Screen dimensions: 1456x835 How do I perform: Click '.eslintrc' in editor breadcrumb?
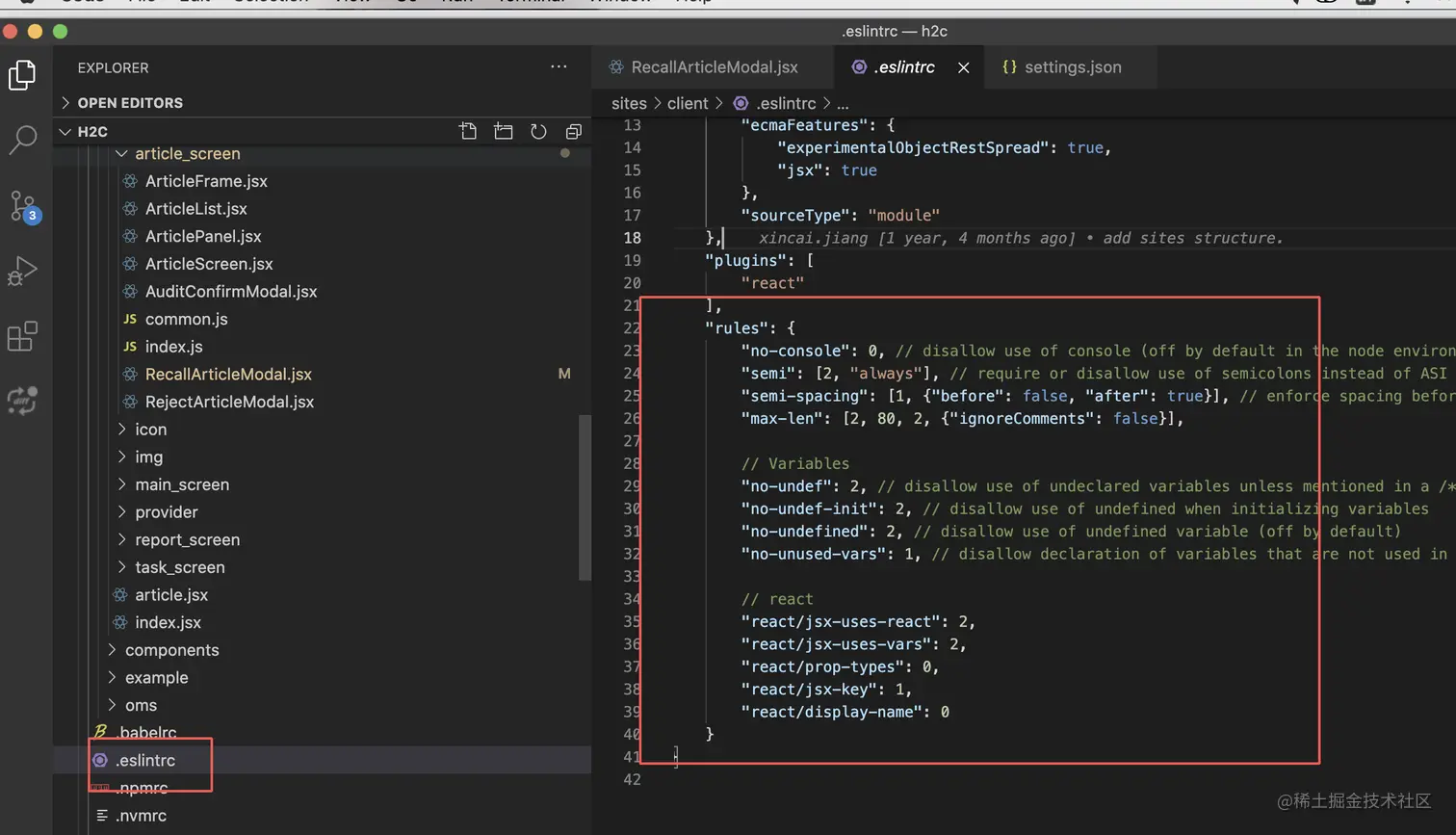(786, 104)
